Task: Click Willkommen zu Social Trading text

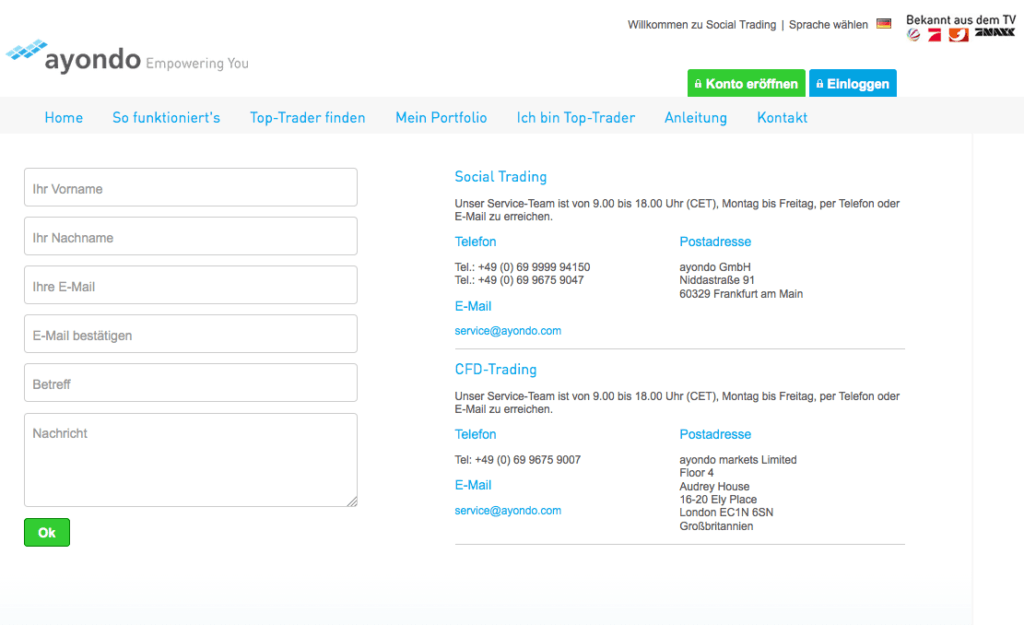Action: point(701,25)
